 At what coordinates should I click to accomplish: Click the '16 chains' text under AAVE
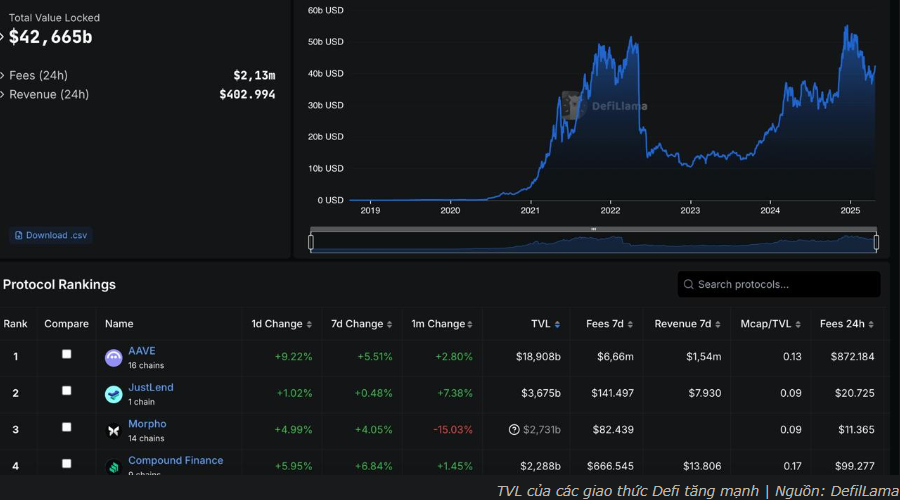click(146, 366)
